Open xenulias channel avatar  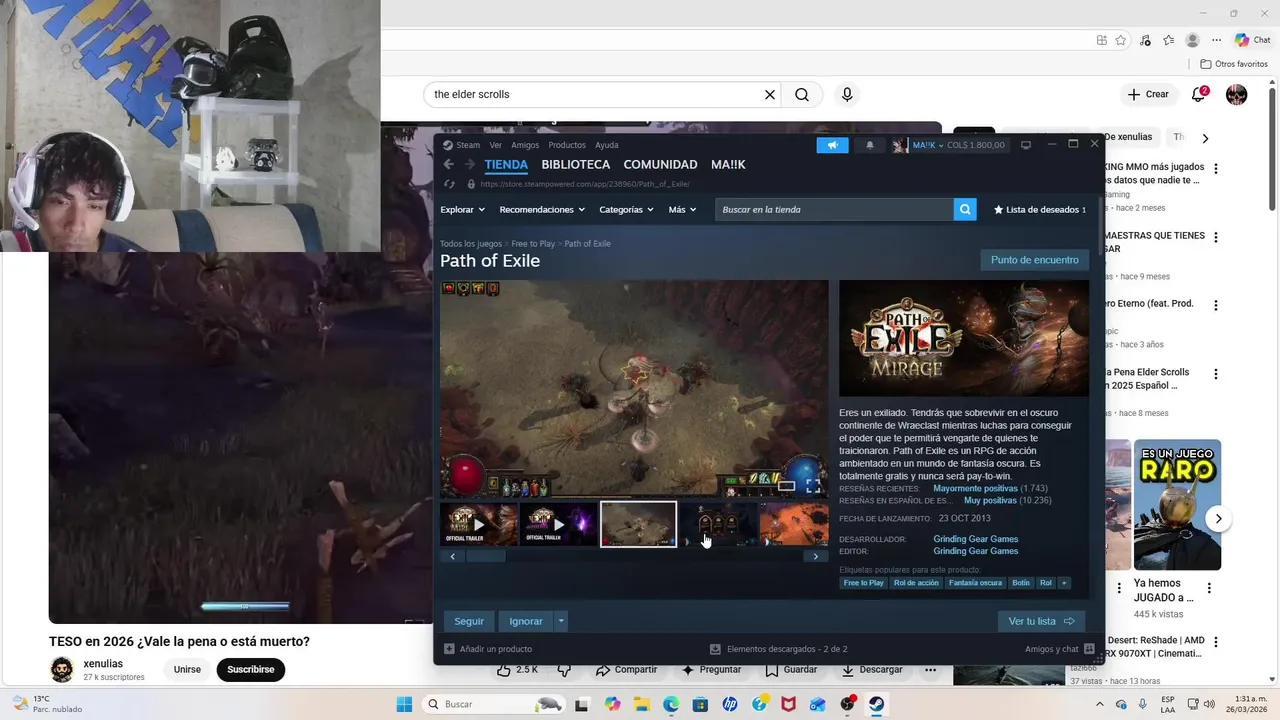pos(62,669)
